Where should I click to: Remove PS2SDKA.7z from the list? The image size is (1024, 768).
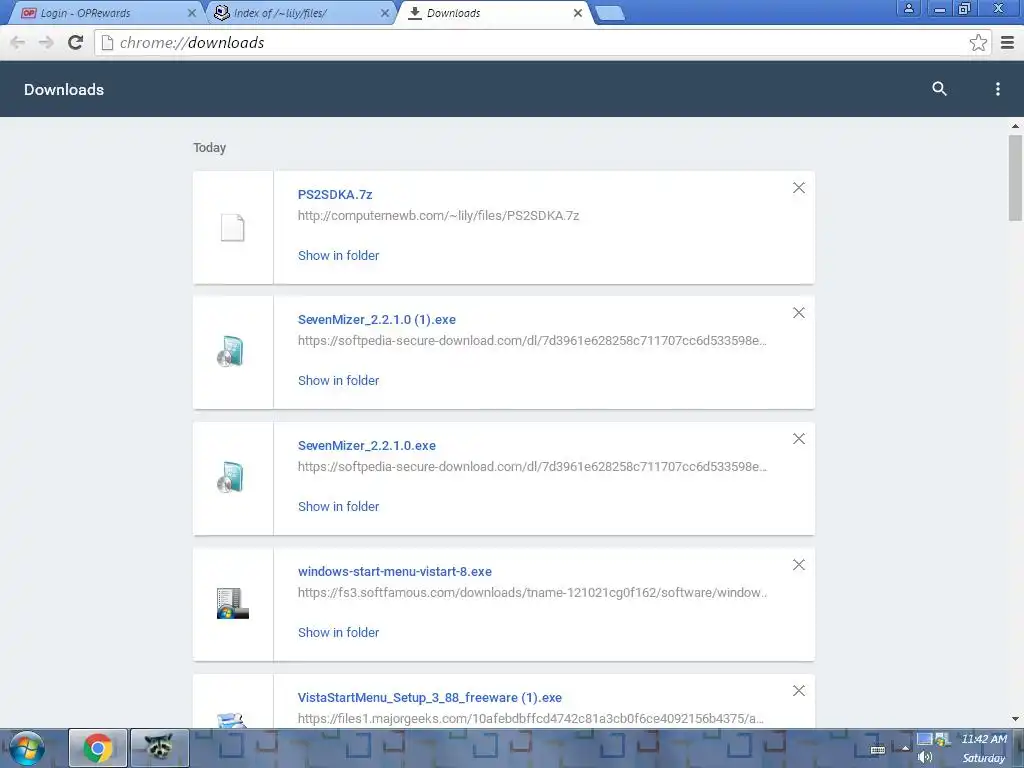799,188
